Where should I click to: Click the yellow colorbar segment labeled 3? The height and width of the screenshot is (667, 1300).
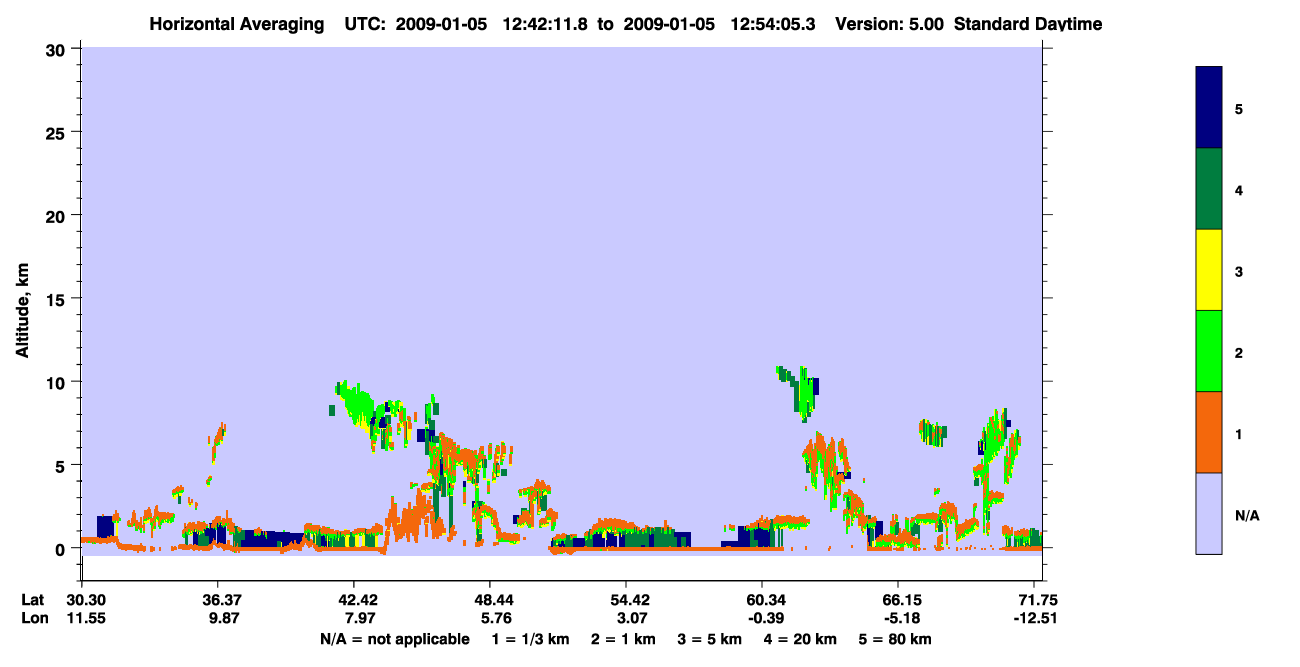(1209, 270)
